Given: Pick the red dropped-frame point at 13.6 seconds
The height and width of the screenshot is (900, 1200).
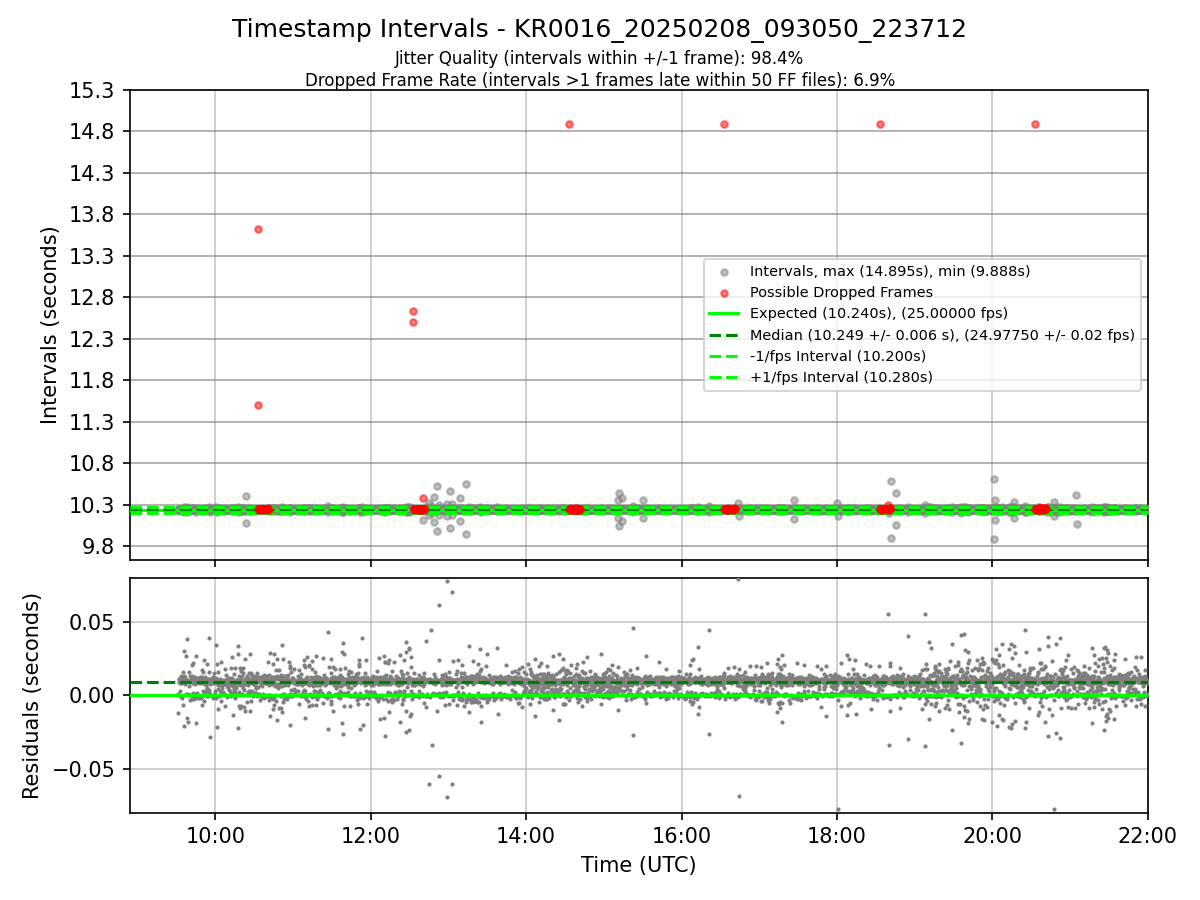Looking at the screenshot, I should pyautogui.click(x=258, y=229).
